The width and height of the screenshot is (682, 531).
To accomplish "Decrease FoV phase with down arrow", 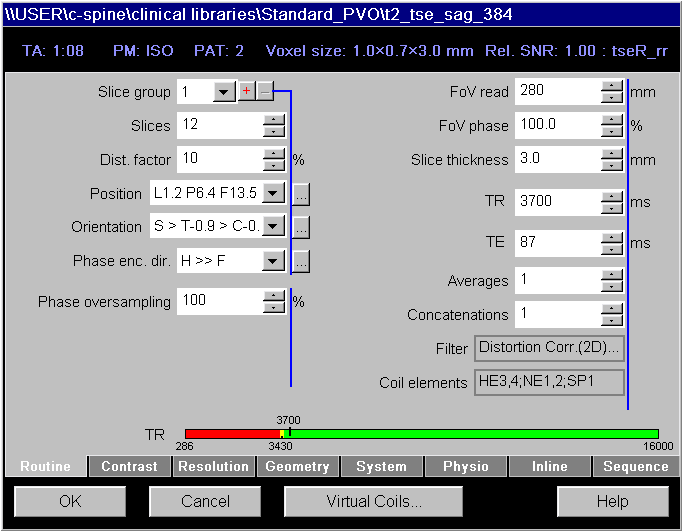I will [612, 131].
